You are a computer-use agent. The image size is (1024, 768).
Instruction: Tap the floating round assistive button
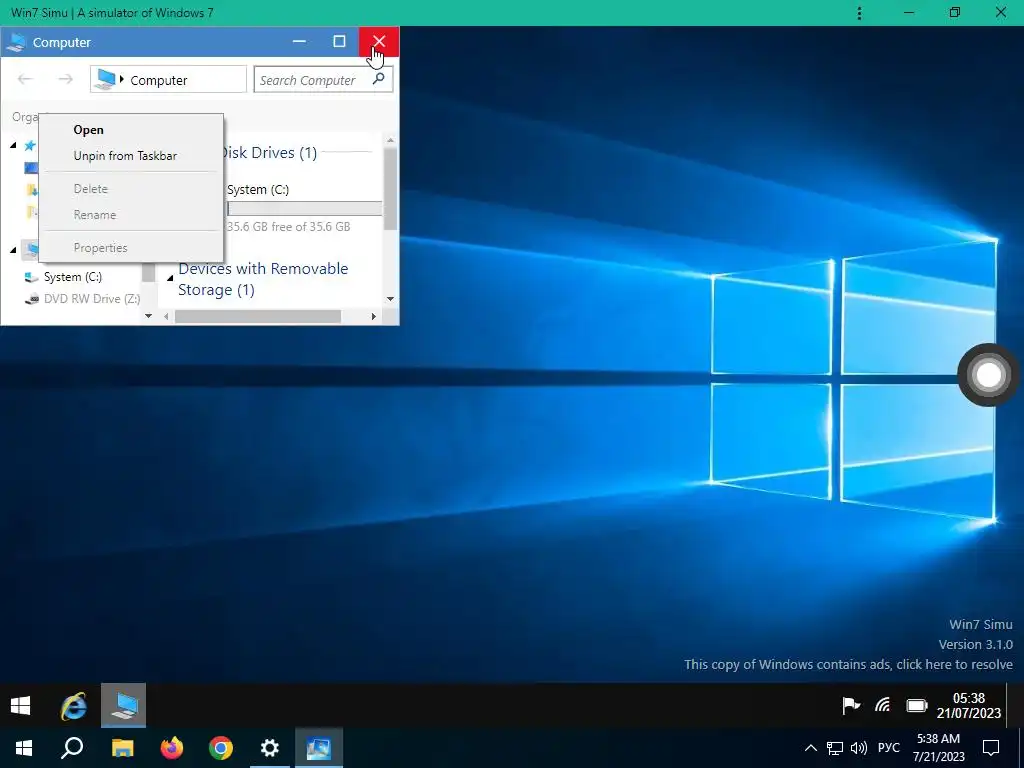[x=988, y=375]
